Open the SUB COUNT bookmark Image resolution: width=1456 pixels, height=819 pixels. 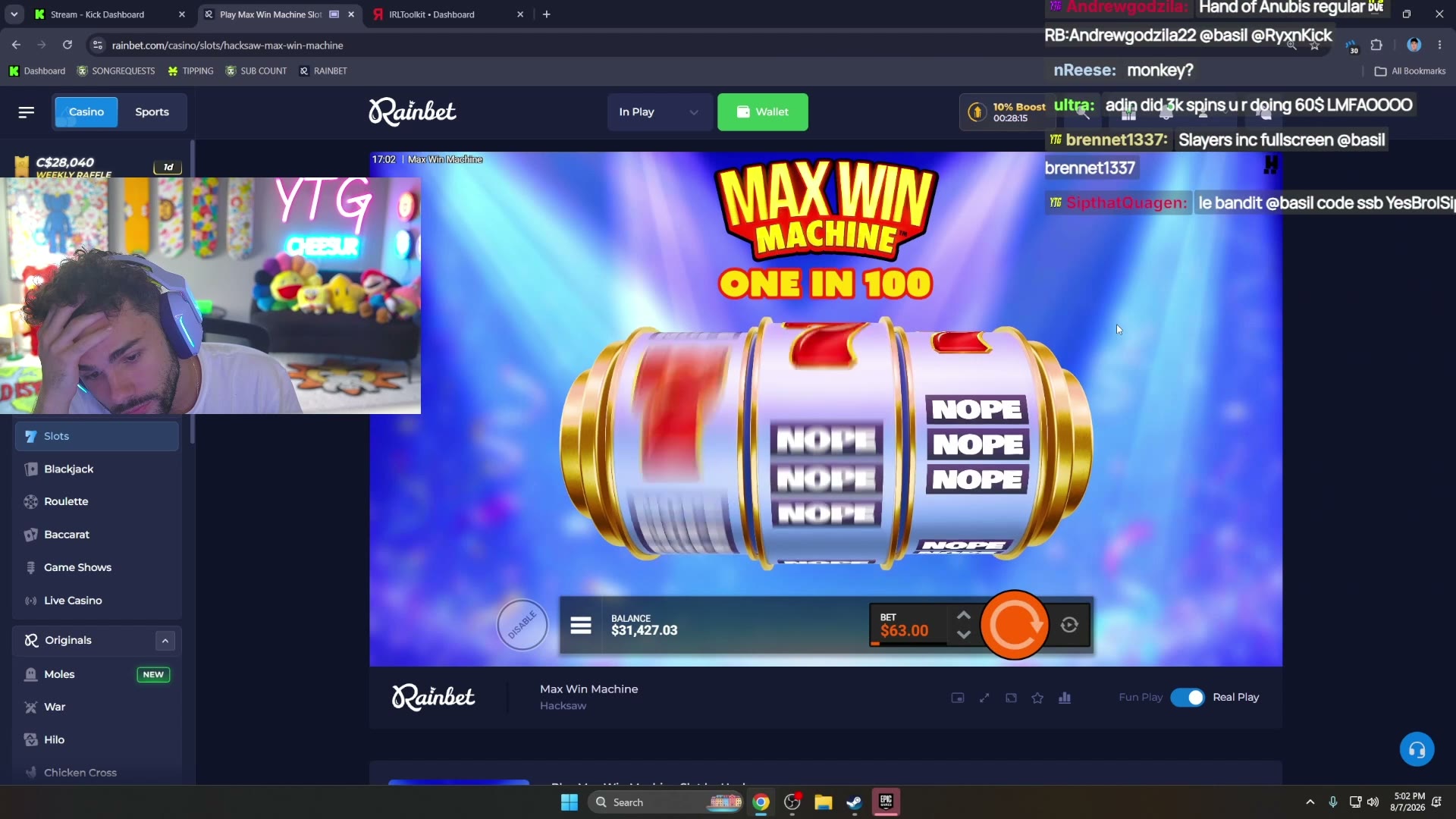pyautogui.click(x=256, y=71)
